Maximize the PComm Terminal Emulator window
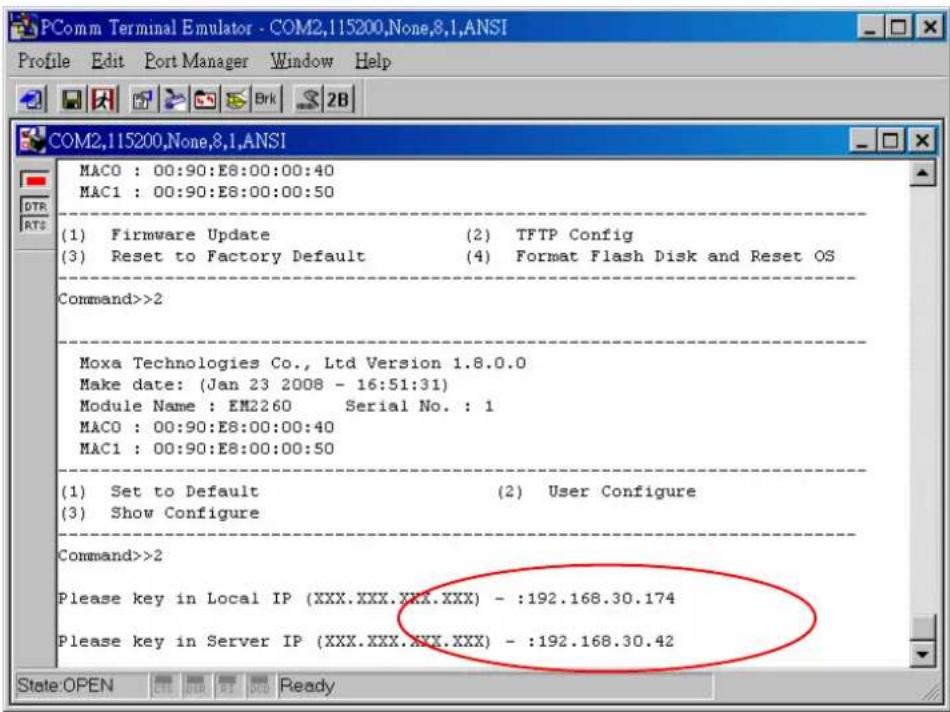 click(899, 27)
